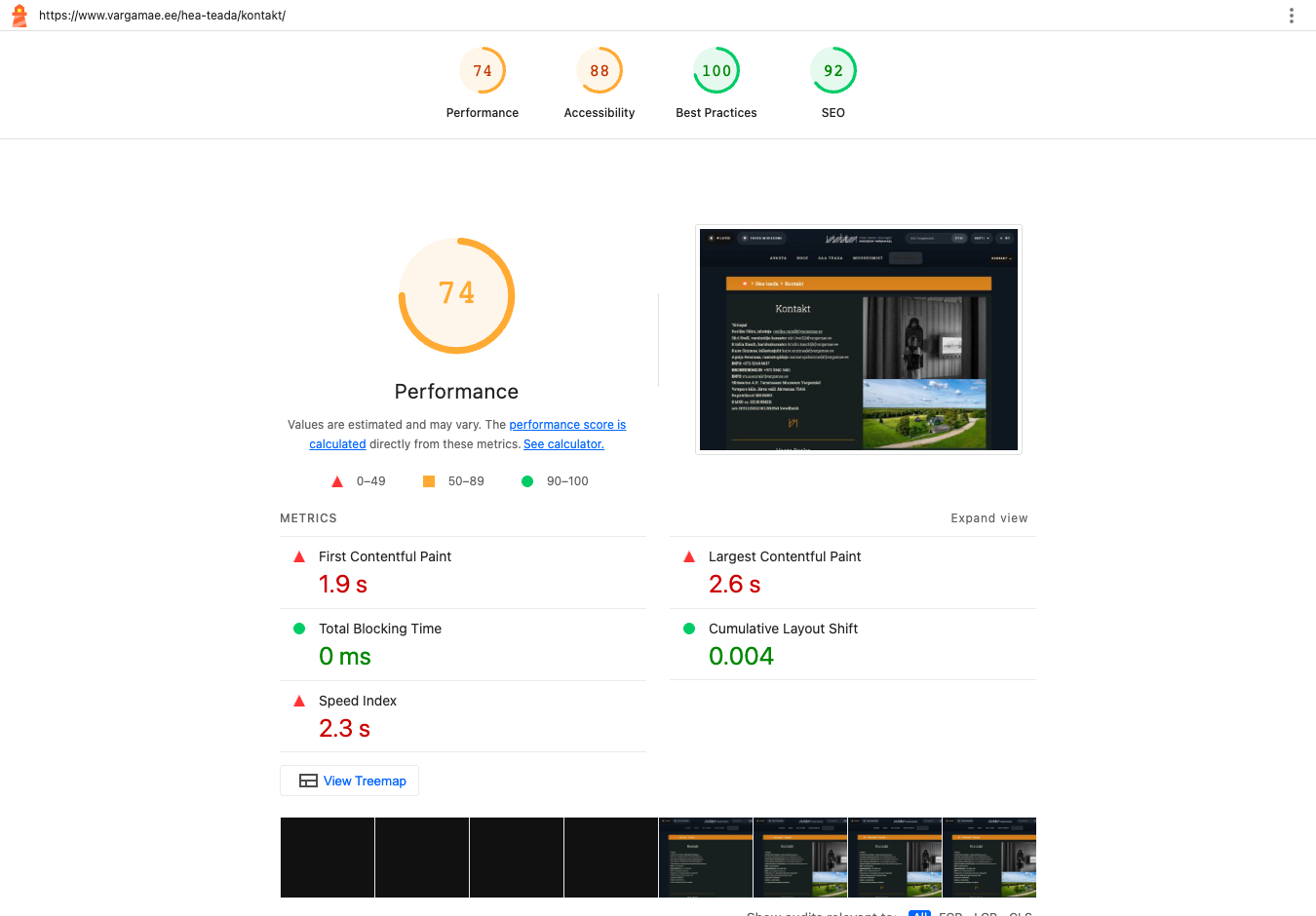Select the 'Speed Index' metric label
Image resolution: width=1316 pixels, height=916 pixels.
coord(358,701)
